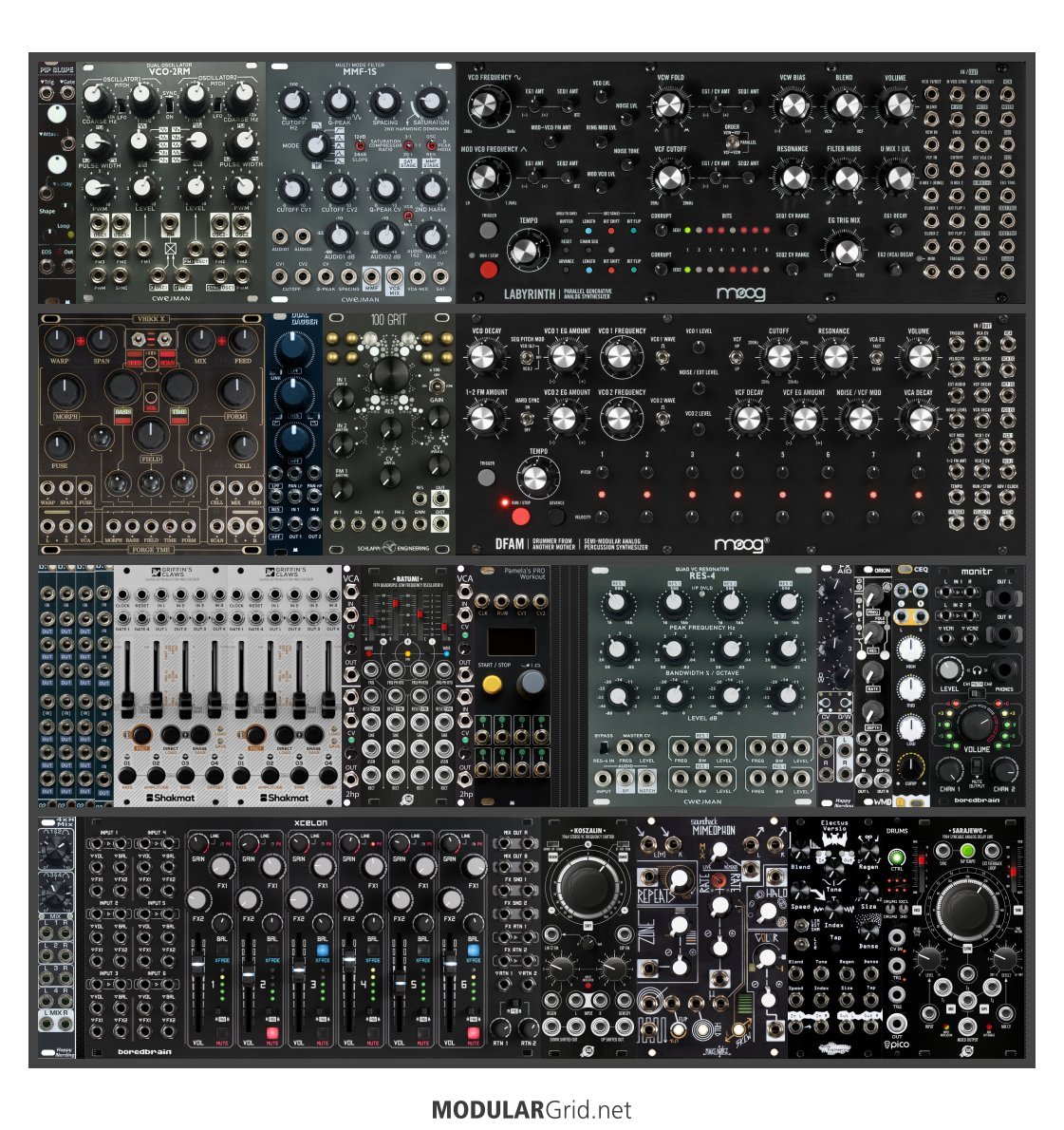Click the VCO DECAY knob on DFAM

coord(483,357)
